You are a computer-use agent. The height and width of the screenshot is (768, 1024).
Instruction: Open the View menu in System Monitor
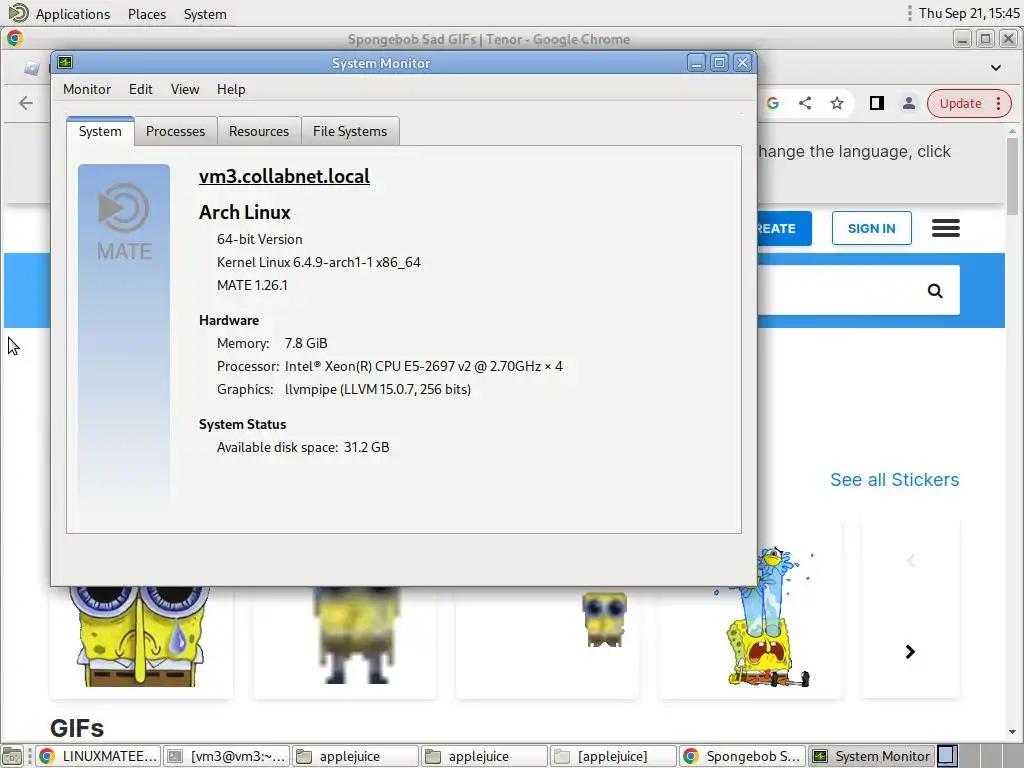(185, 89)
